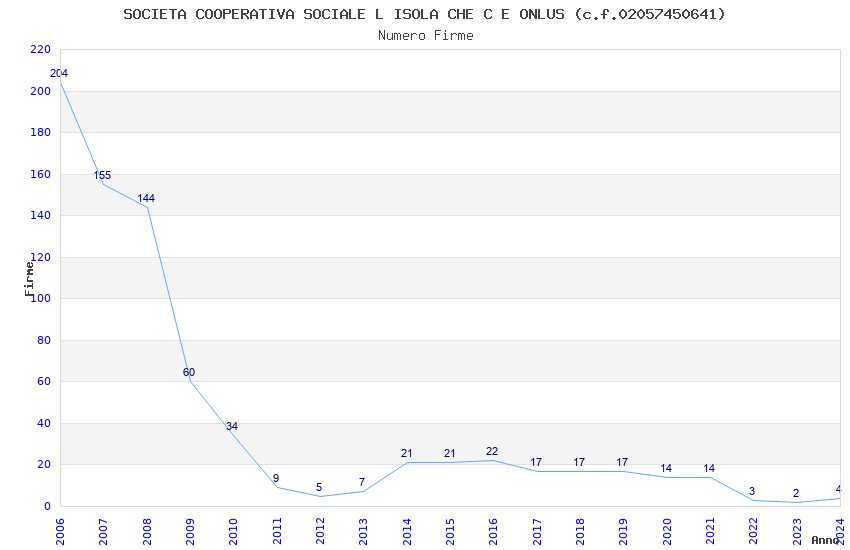Viewport: 850px width, 550px height.
Task: Click the x-axis year 2009
Action: tap(190, 532)
